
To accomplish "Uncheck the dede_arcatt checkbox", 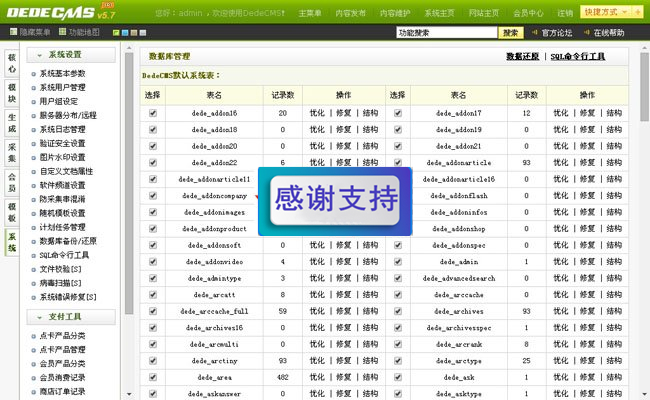I will click(x=153, y=295).
